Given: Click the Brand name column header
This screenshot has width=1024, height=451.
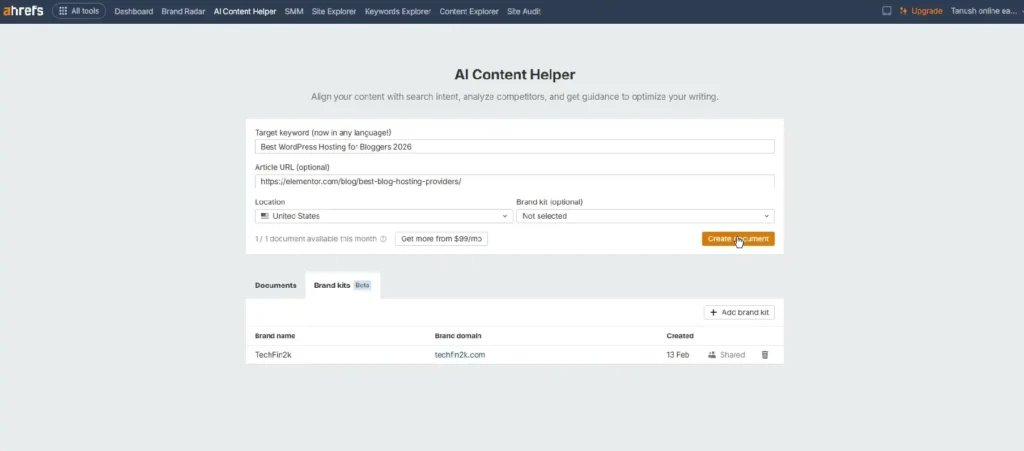Looking at the screenshot, I should (275, 336).
